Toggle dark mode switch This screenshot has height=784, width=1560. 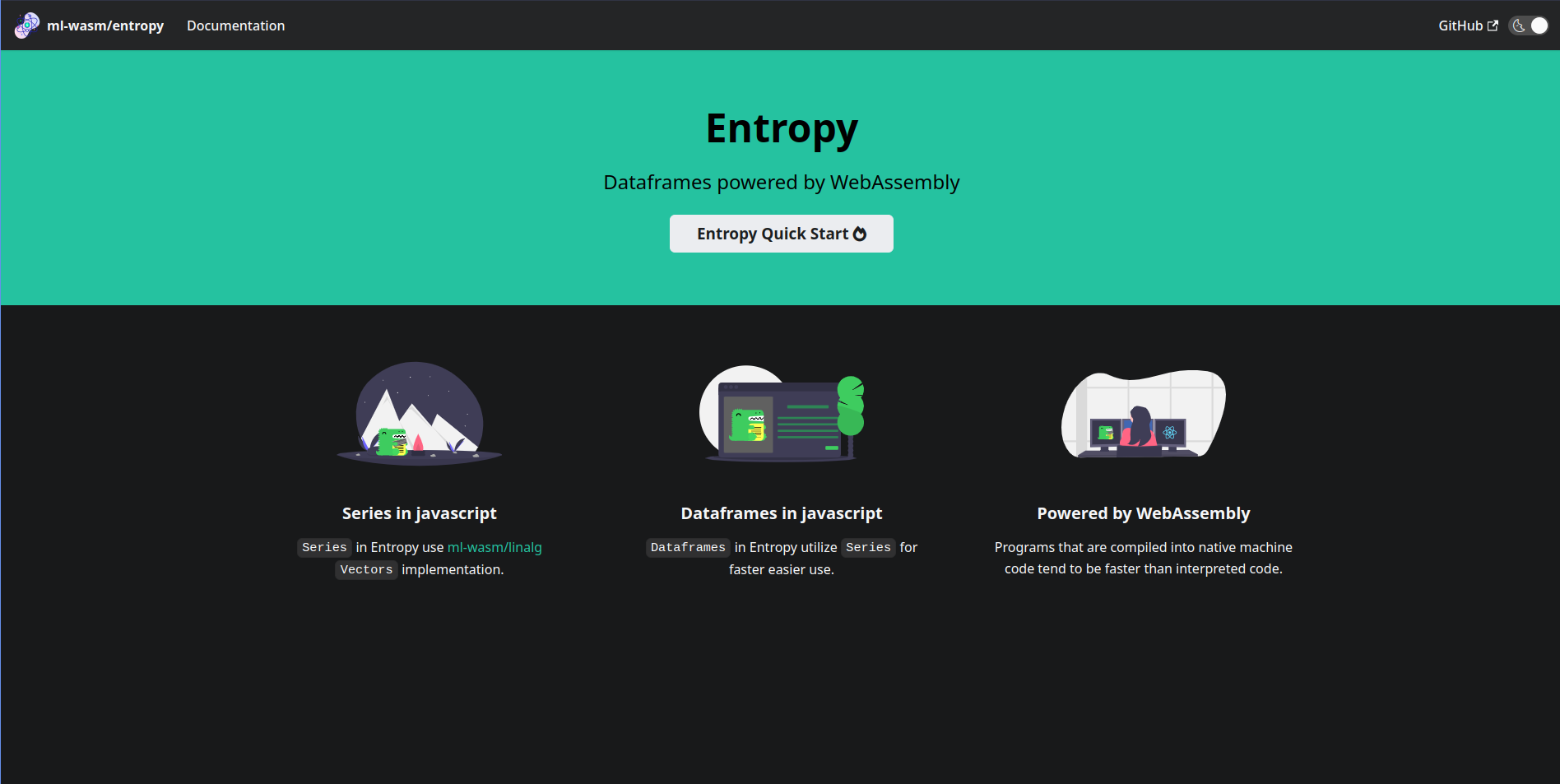point(1529,26)
